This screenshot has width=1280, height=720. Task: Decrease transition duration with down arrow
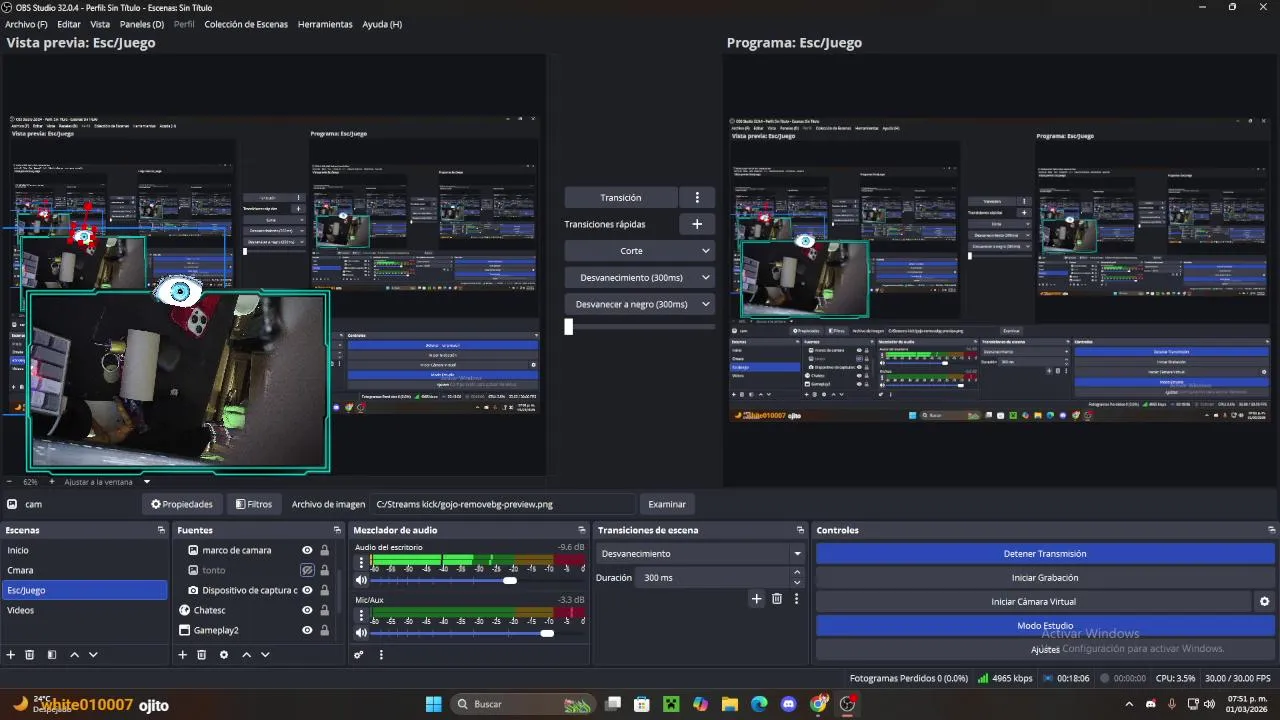797,582
